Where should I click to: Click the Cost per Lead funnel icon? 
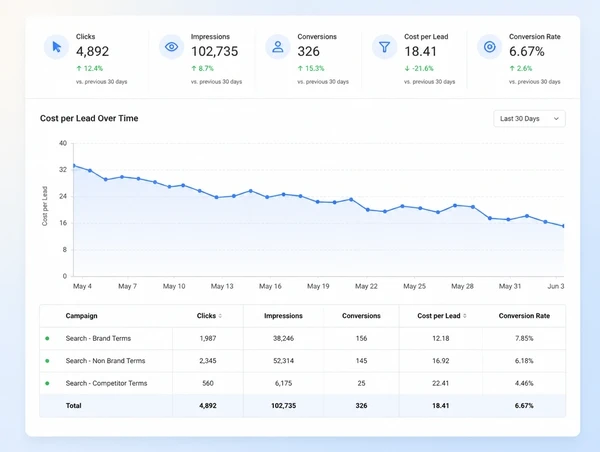[385, 47]
